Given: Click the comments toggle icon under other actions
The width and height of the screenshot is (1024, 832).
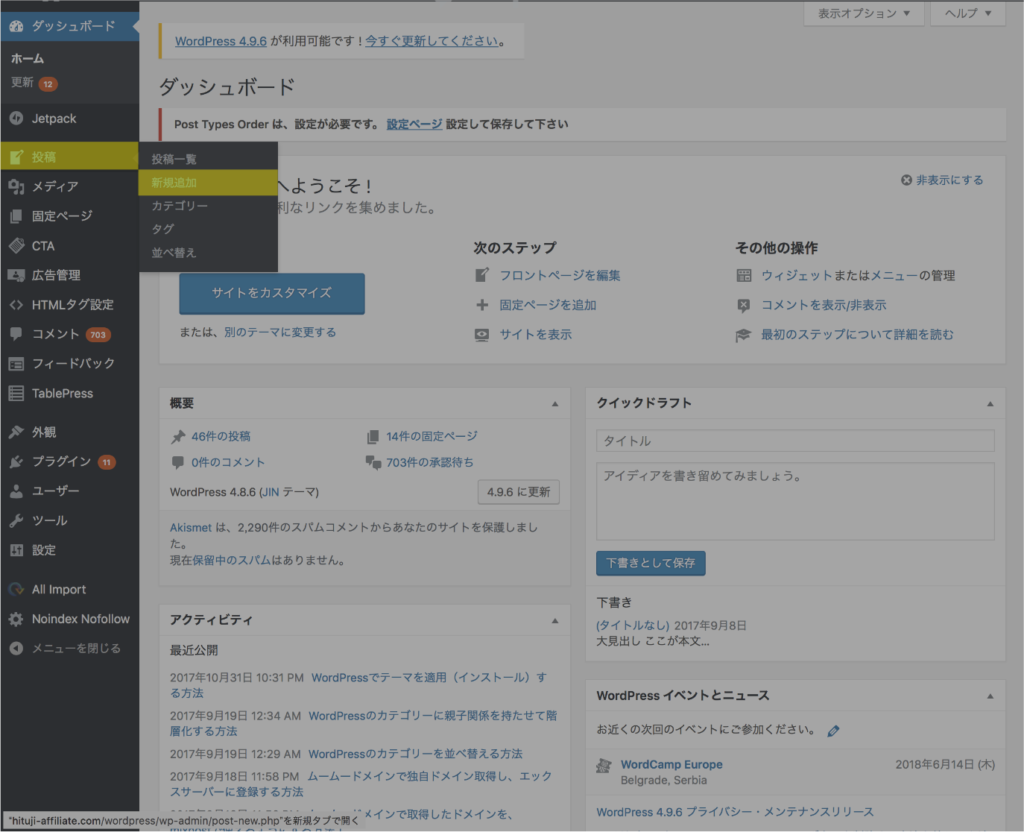Looking at the screenshot, I should (x=744, y=305).
